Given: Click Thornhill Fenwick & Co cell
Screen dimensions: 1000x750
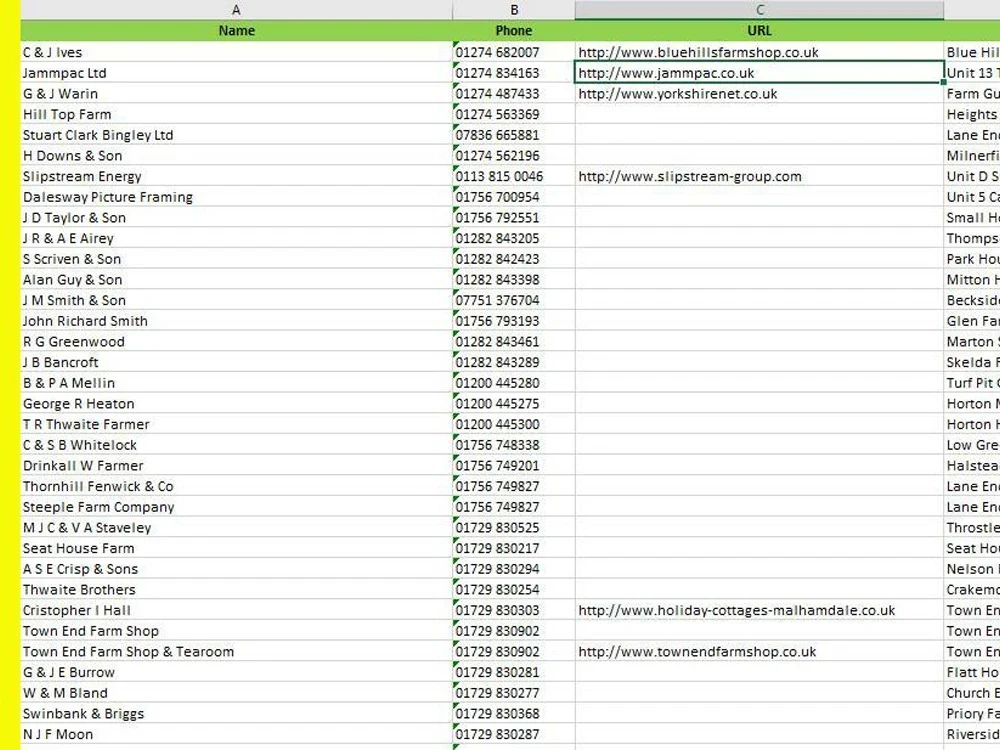Looking at the screenshot, I should pos(236,486).
